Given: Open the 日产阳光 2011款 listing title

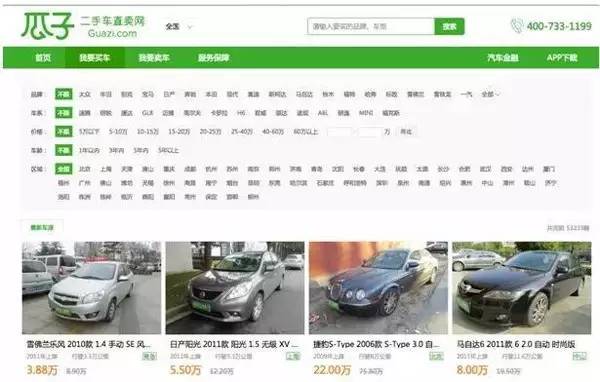Looking at the screenshot, I should tap(234, 344).
